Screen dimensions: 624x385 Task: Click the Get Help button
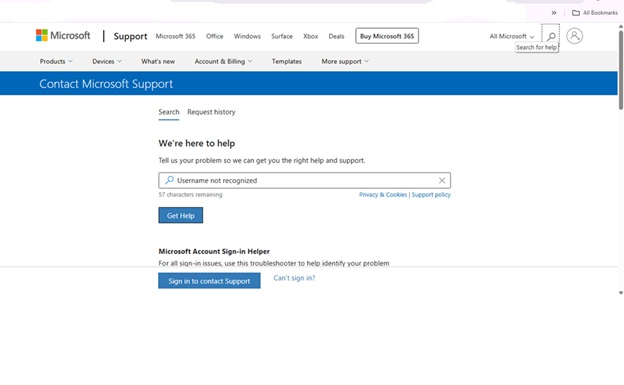[181, 215]
